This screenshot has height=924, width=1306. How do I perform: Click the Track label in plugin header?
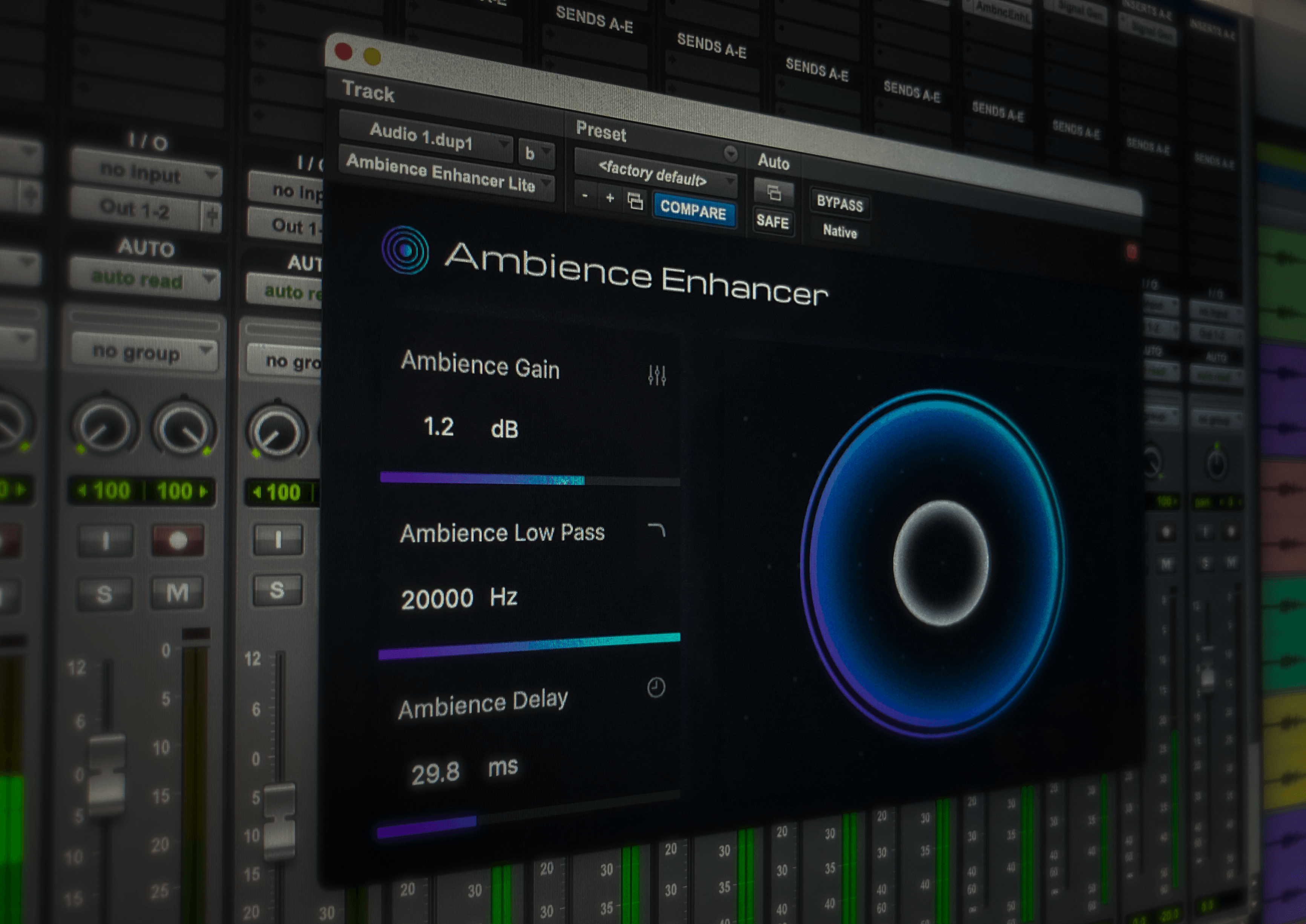368,91
